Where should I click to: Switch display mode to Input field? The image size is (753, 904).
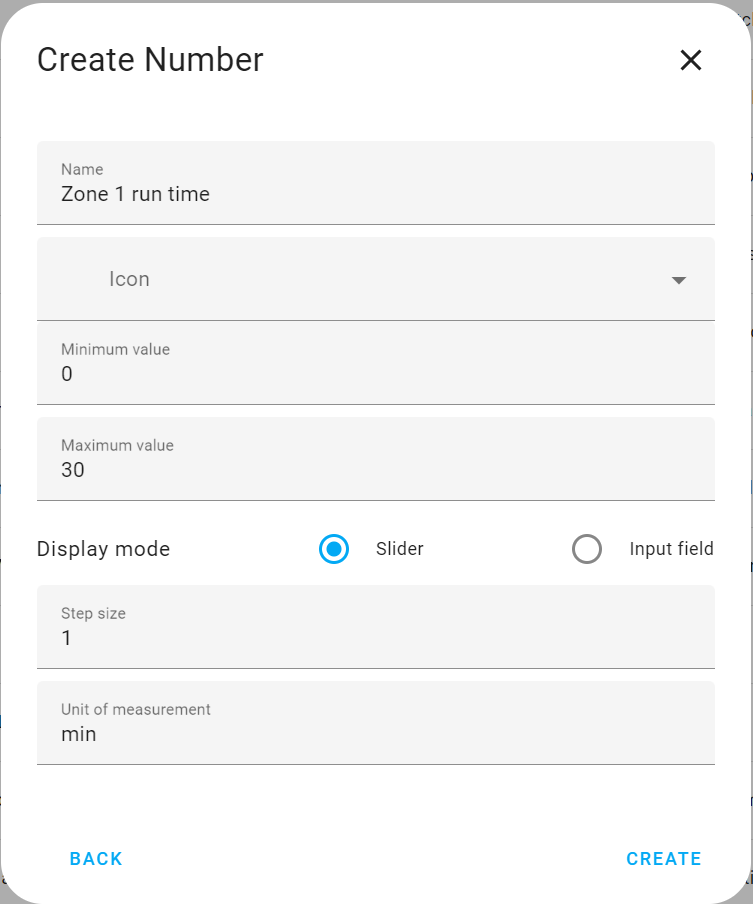[x=587, y=549]
